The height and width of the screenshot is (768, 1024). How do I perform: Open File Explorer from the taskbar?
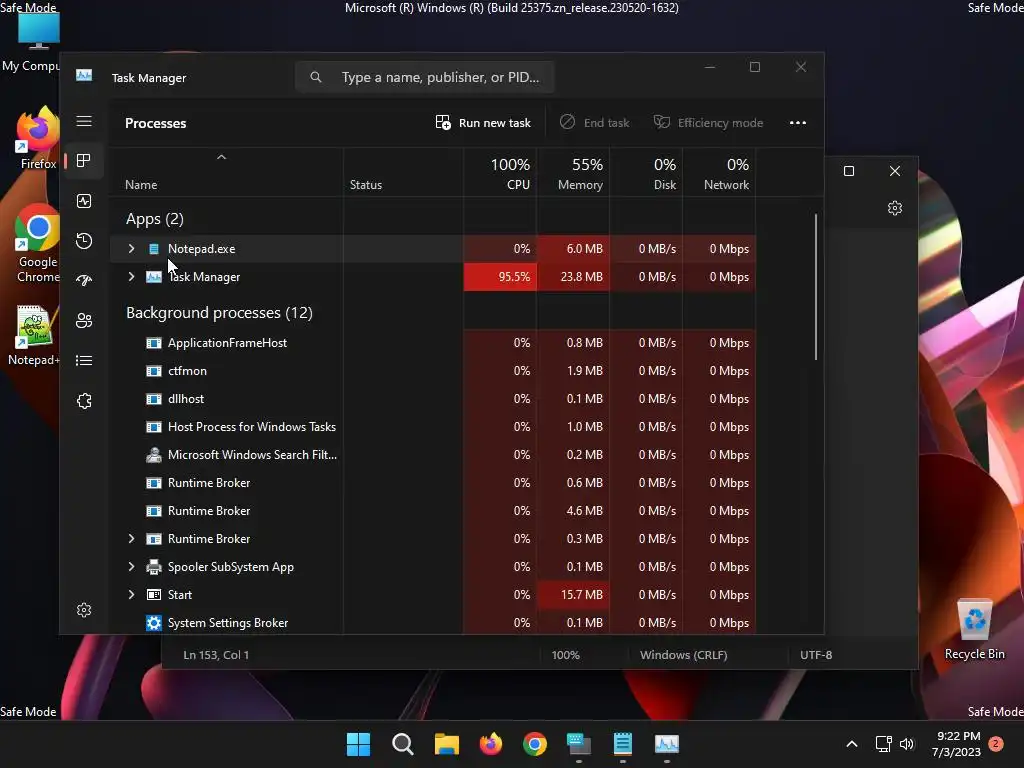(447, 744)
